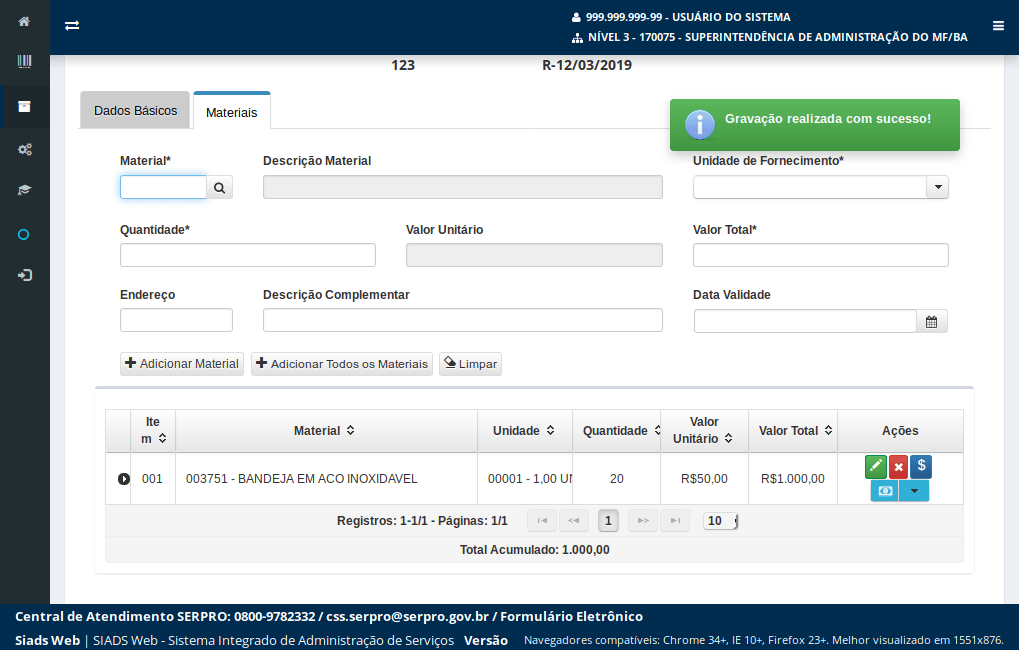Image resolution: width=1019 pixels, height=650 pixels.
Task: Click the magnifier search icon beside Material
Action: 220,187
